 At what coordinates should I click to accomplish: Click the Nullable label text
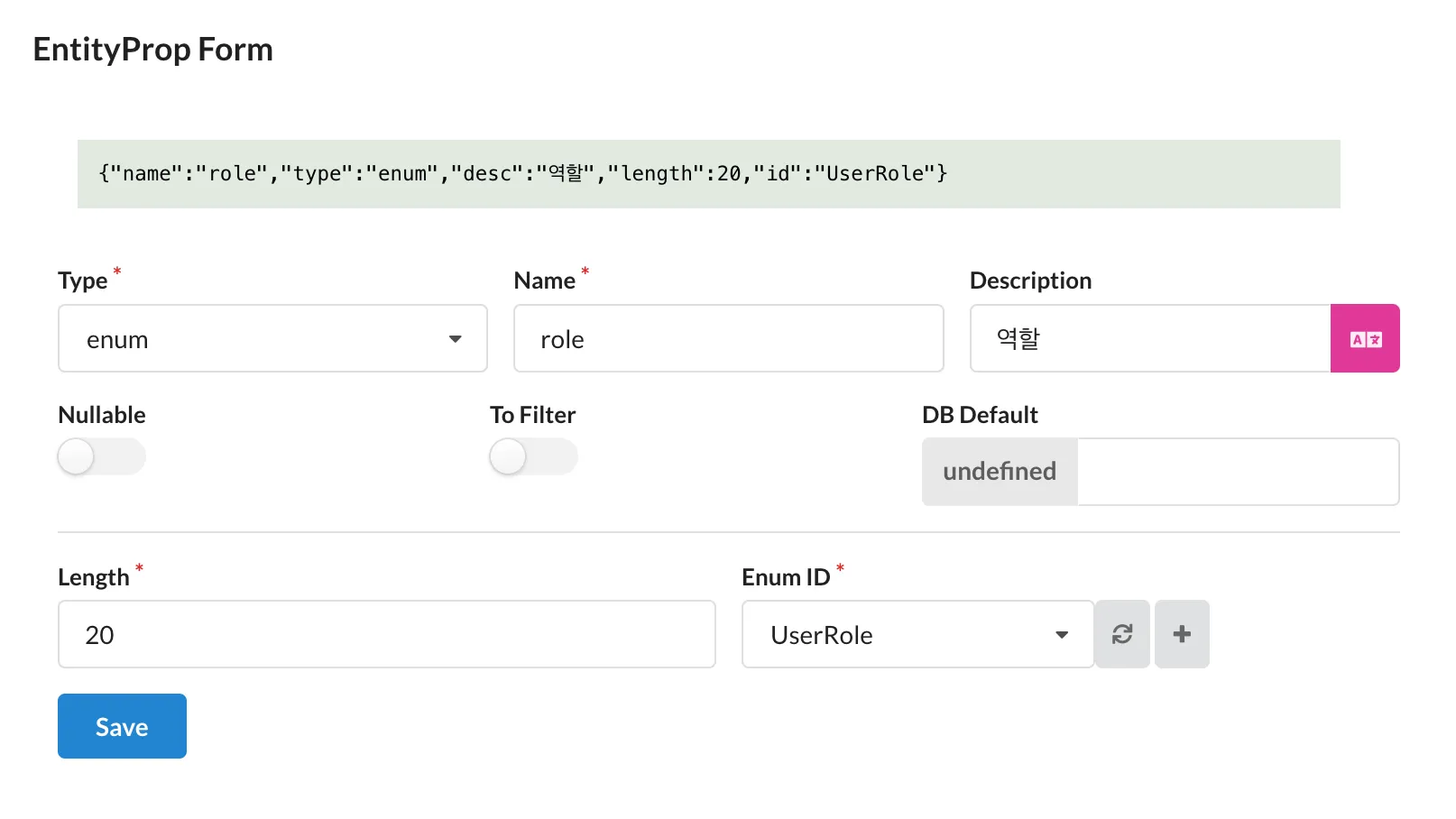[x=102, y=415]
